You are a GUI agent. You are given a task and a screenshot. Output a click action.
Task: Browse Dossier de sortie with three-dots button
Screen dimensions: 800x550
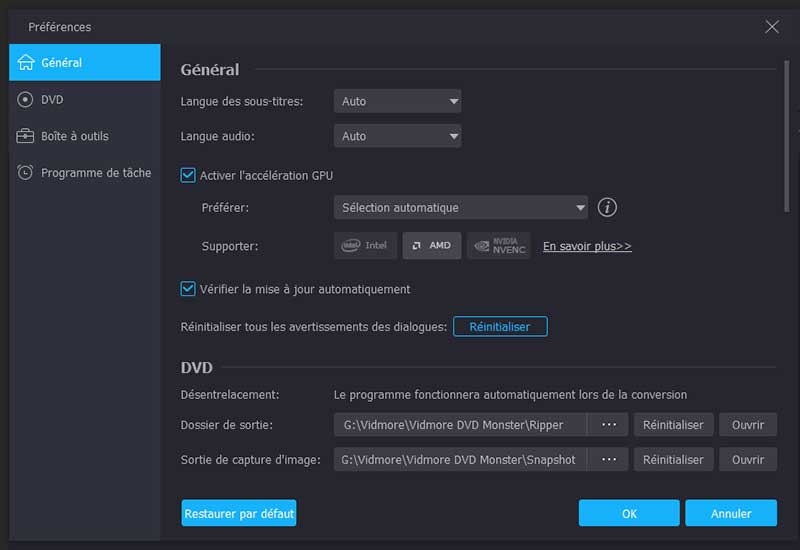[x=608, y=425]
